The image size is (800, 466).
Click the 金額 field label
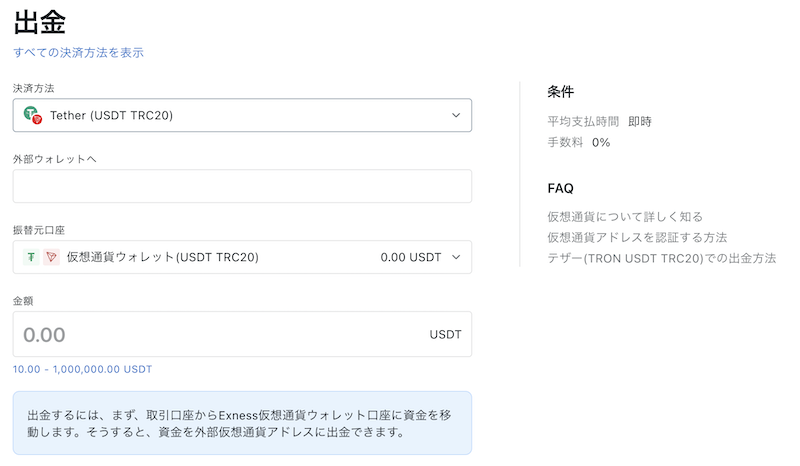23,301
